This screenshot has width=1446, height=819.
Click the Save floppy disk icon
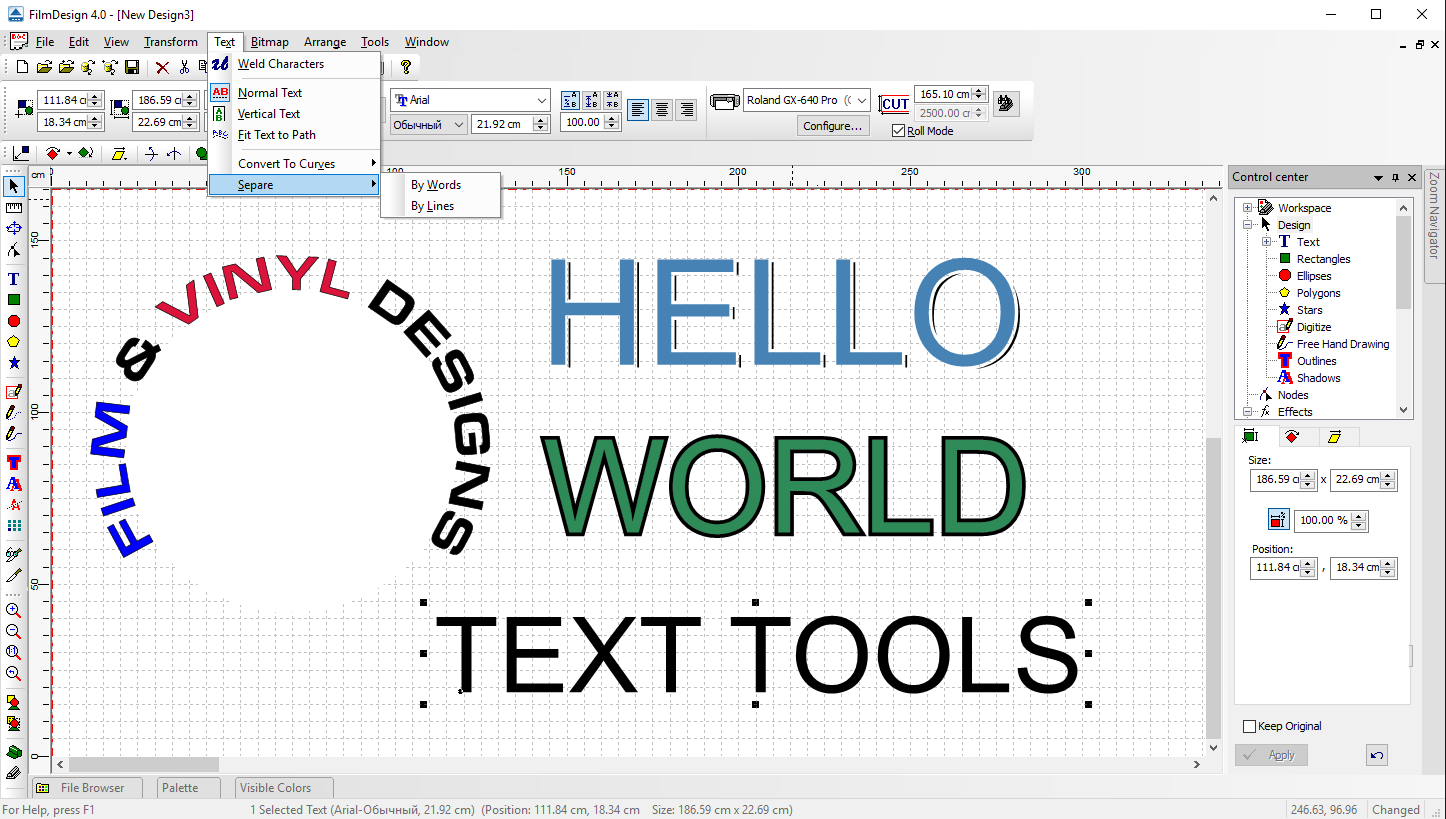tap(132, 68)
